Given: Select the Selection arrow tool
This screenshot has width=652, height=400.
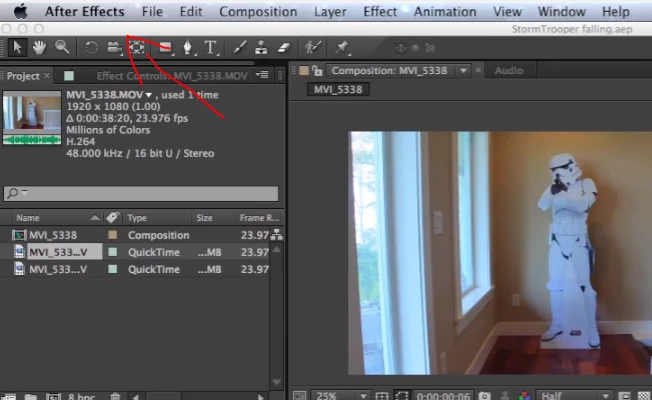Looking at the screenshot, I should pos(17,47).
